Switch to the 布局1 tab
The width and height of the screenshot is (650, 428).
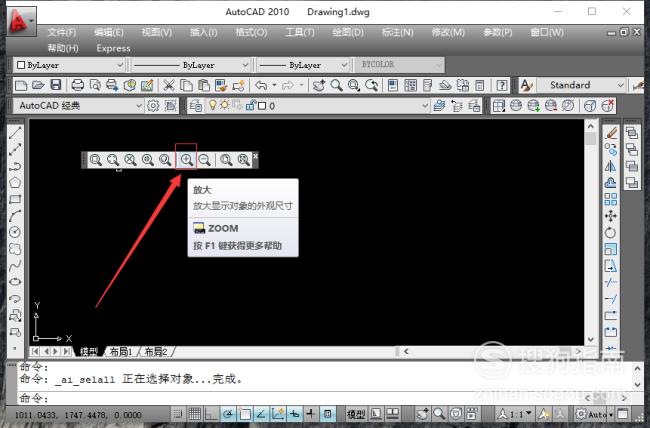(x=121, y=352)
